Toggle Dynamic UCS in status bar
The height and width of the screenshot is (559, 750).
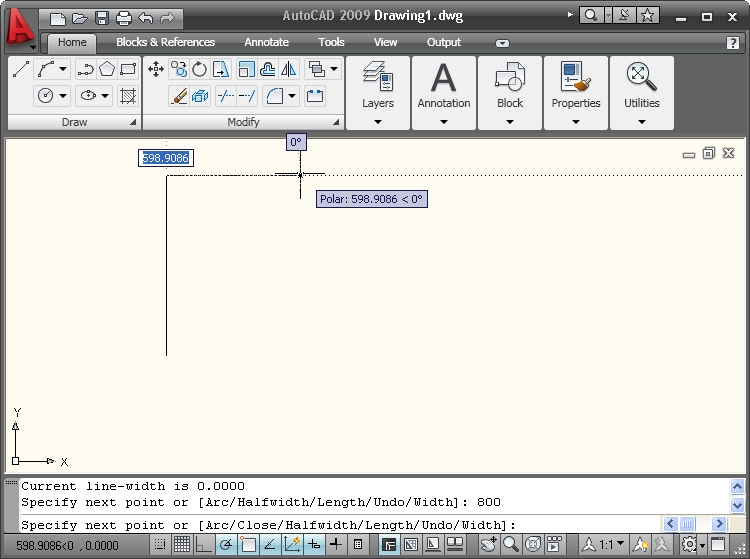point(292,544)
